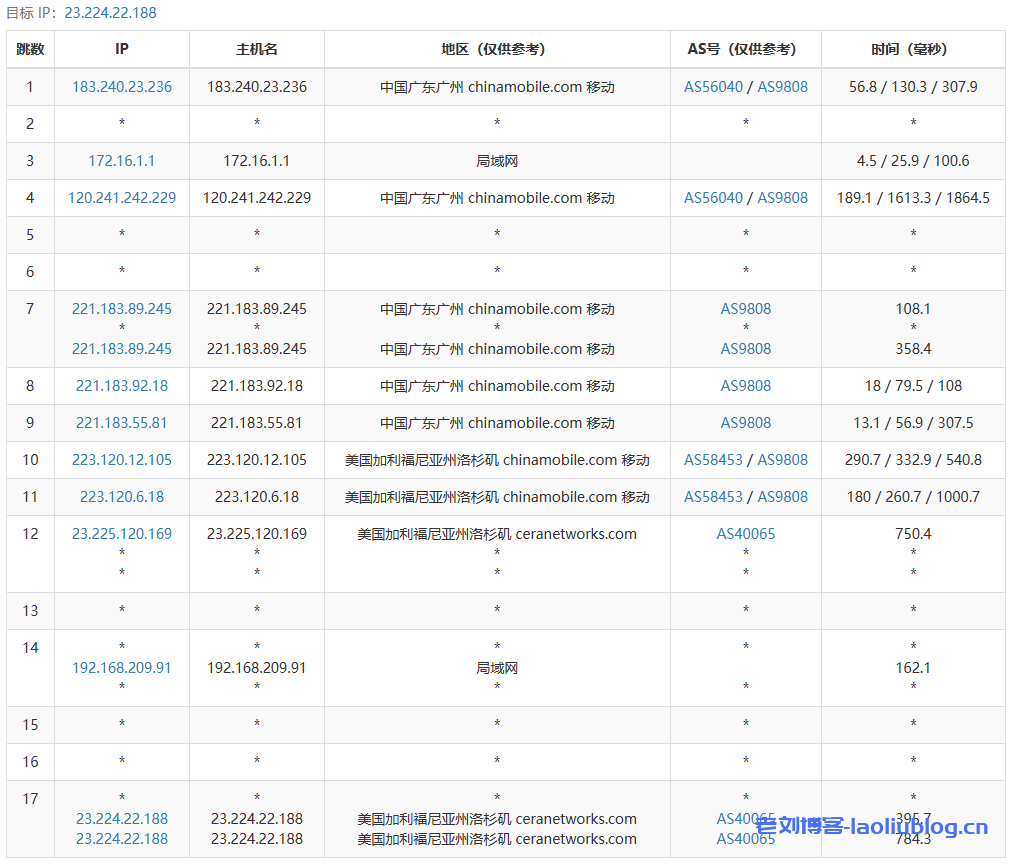Click AS9808 link in hop 1 row
The image size is (1014, 864).
tap(782, 87)
